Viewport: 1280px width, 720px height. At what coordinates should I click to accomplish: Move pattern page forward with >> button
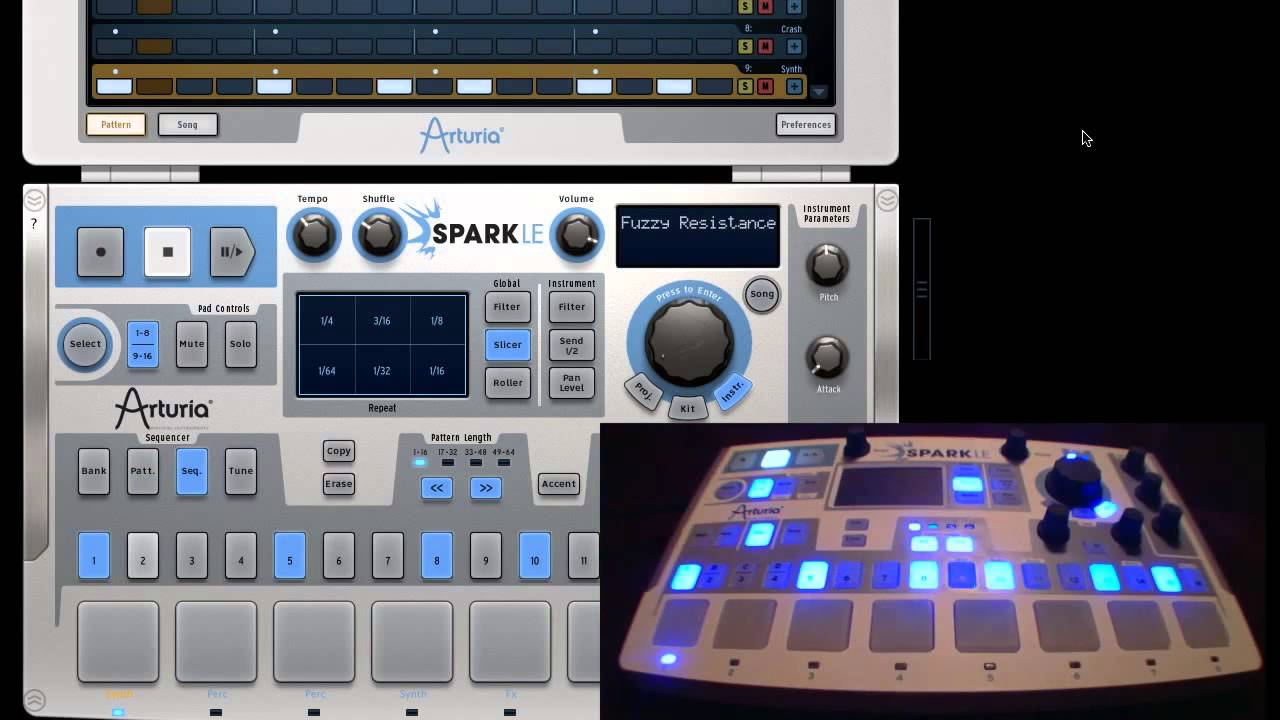486,488
